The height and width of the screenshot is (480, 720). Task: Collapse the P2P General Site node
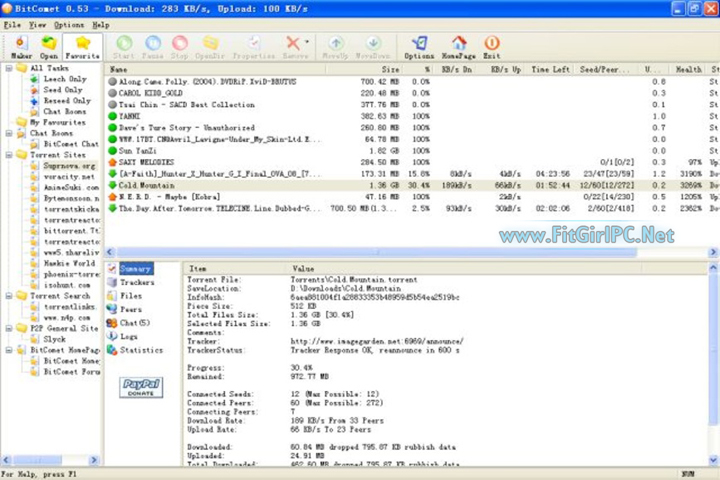[x=8, y=328]
